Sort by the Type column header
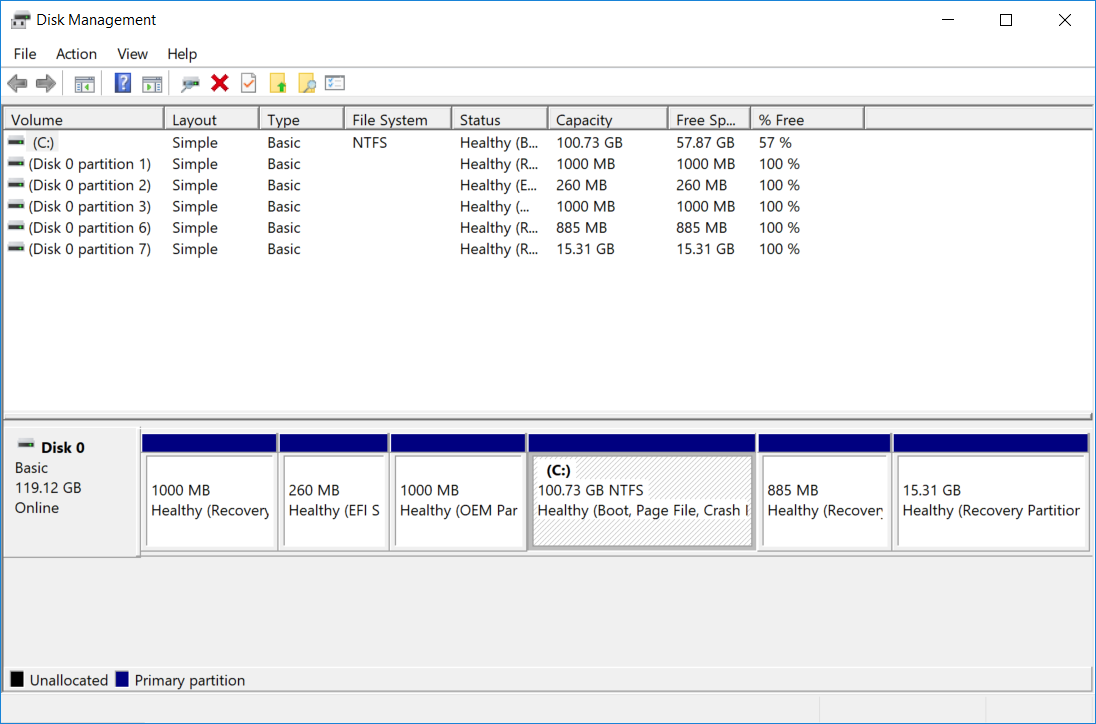 click(302, 120)
